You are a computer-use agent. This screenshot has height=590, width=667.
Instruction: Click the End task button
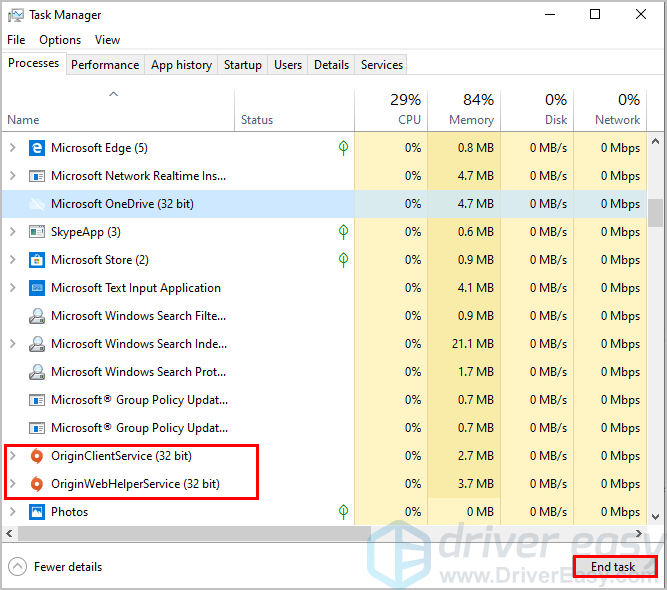click(614, 567)
